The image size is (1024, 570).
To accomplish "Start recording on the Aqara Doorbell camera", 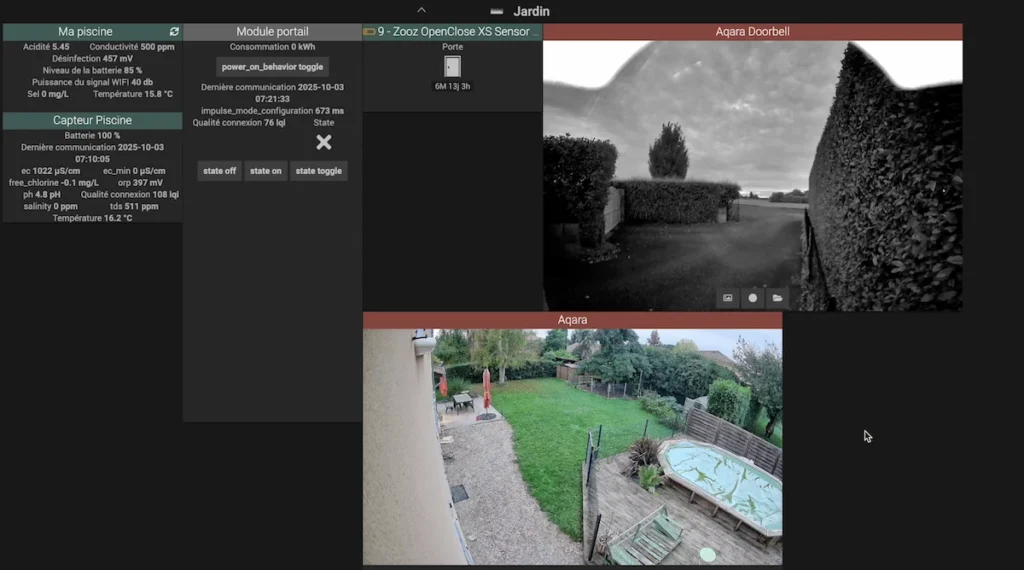I will [x=752, y=298].
